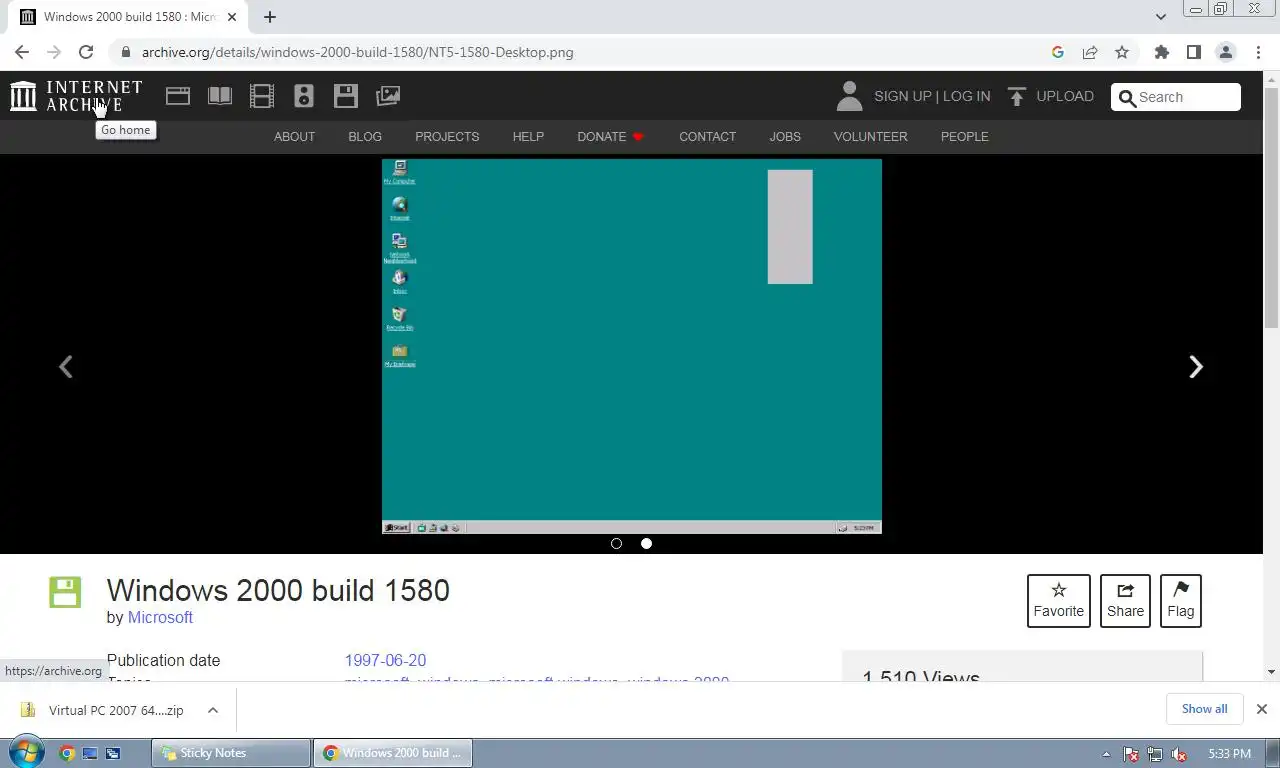Open the Microsoft author link
This screenshot has width=1280, height=768.
tap(160, 617)
